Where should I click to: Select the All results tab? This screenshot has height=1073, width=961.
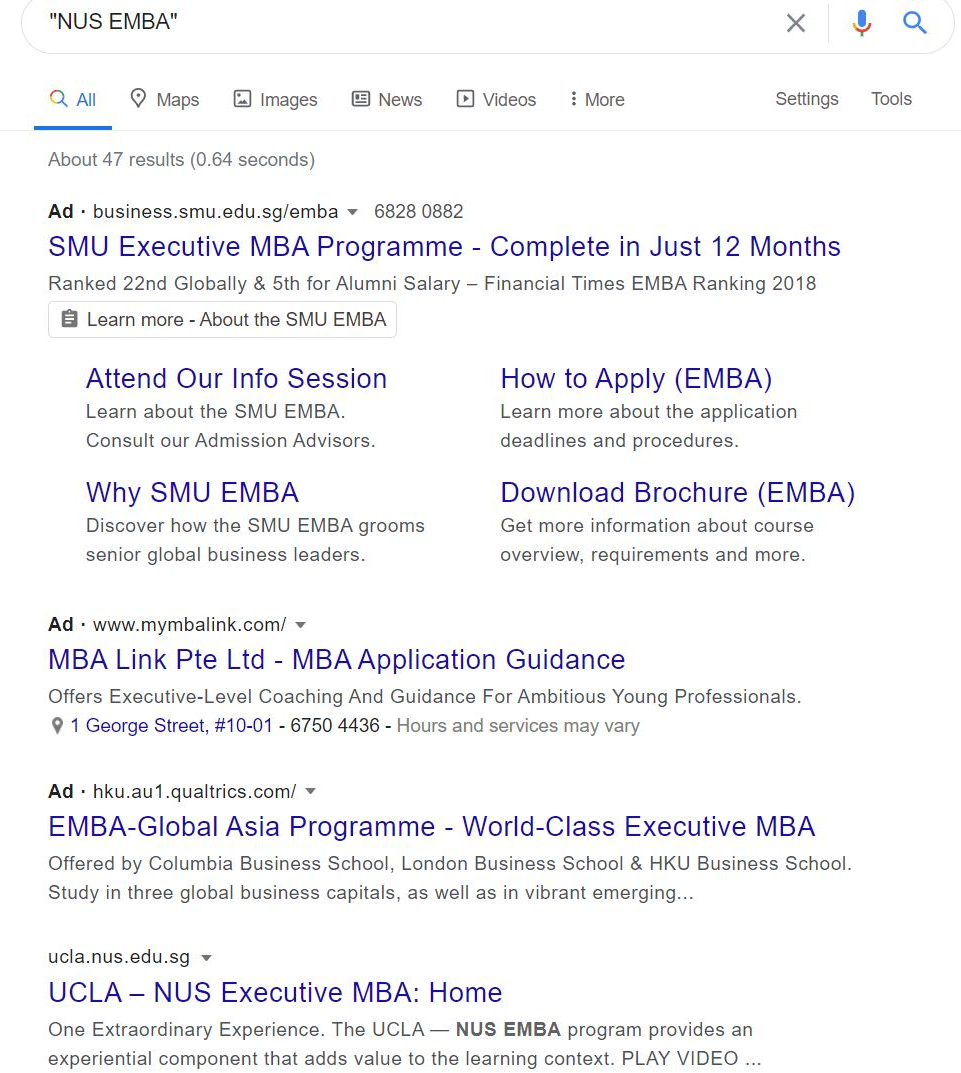pos(73,100)
